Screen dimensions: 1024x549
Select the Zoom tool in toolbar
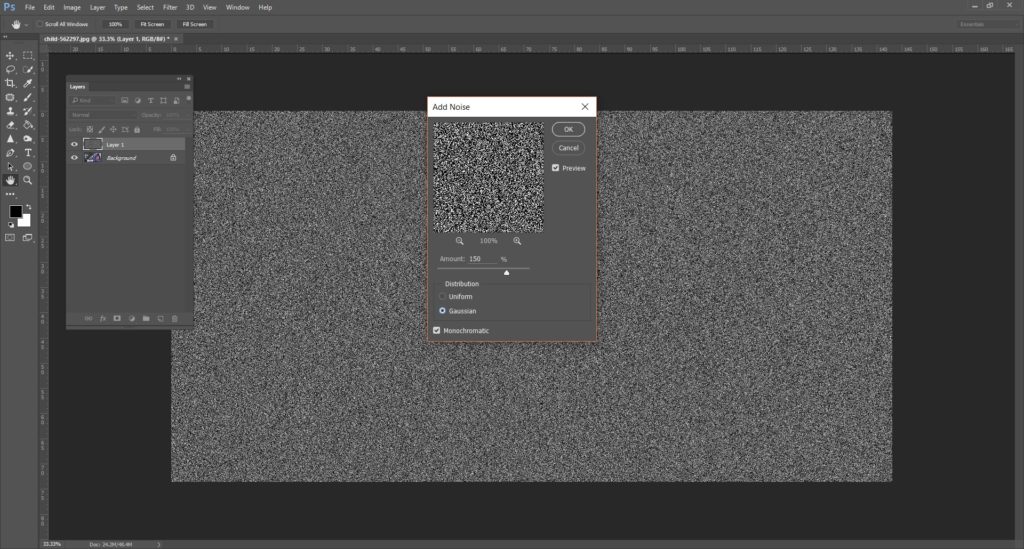coord(28,180)
